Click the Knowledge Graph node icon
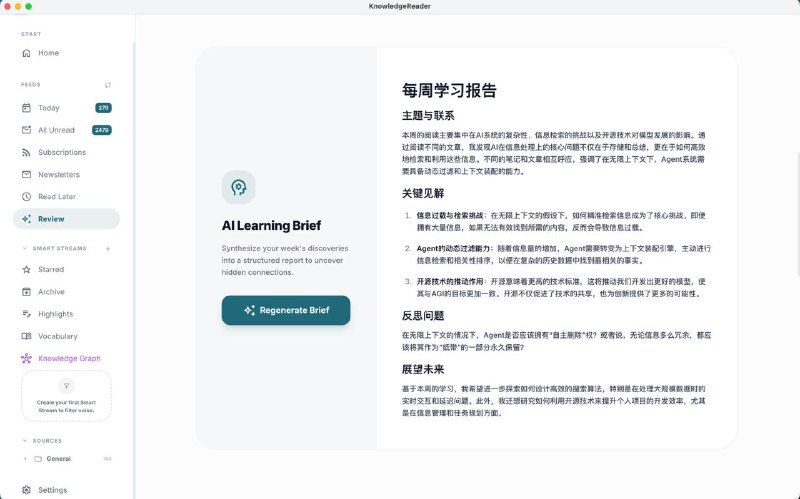The image size is (800, 499). pos(27,358)
